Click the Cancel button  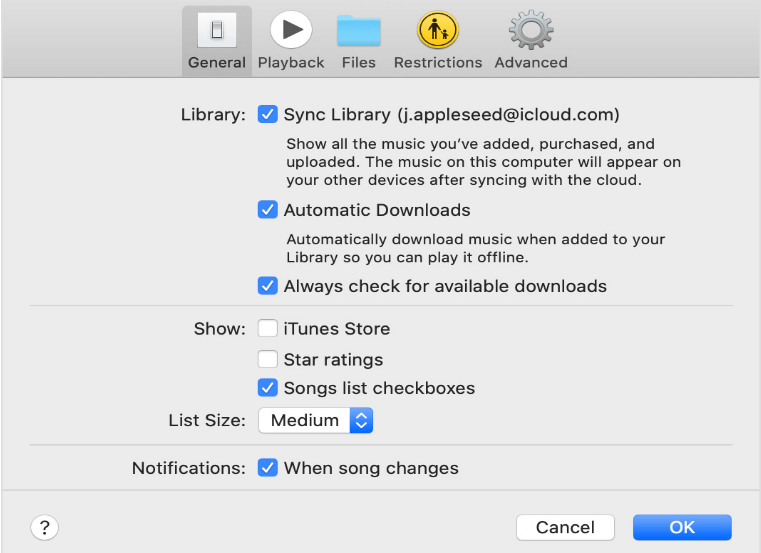point(565,527)
